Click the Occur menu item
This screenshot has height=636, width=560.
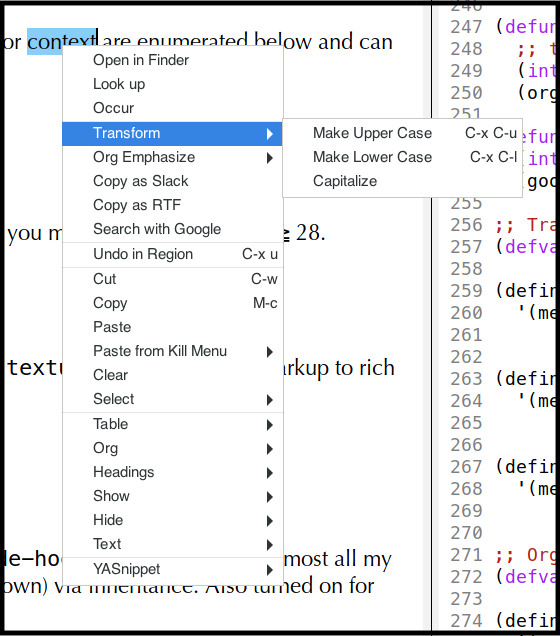point(172,108)
